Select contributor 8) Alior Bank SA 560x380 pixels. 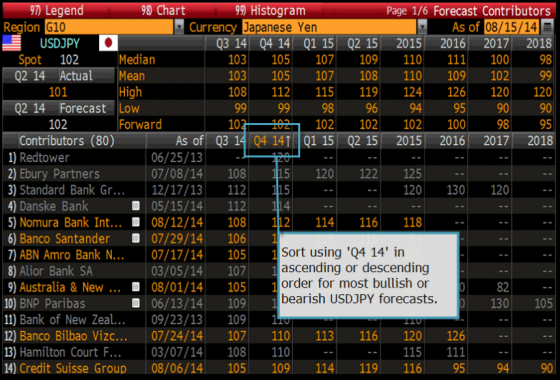click(x=56, y=271)
